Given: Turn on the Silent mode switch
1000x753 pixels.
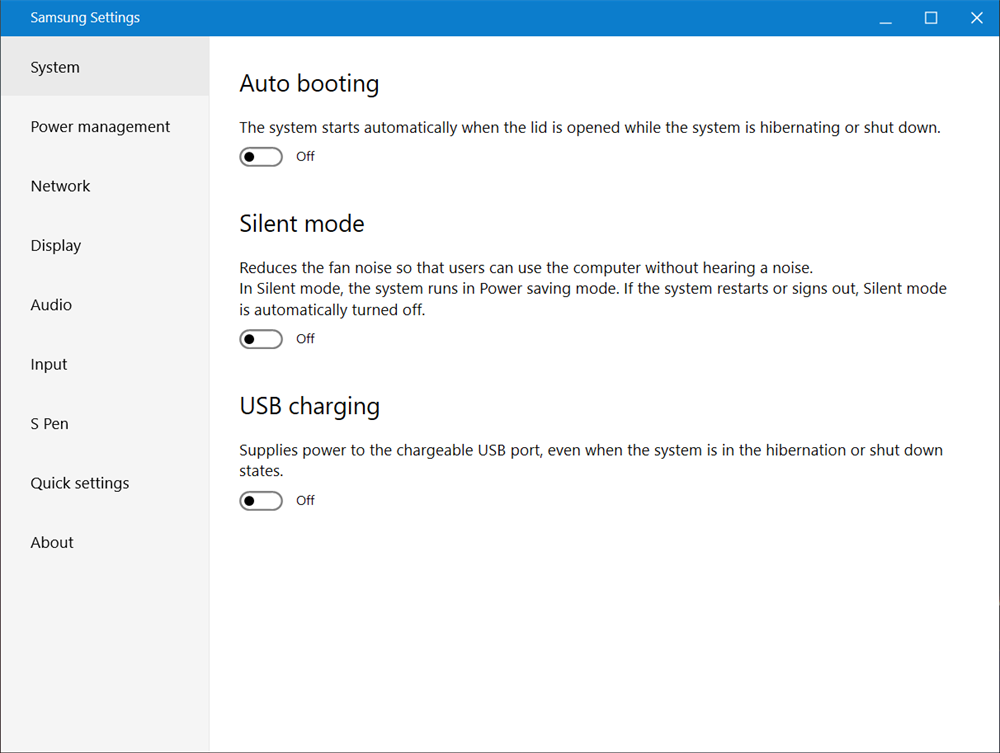Looking at the screenshot, I should [x=261, y=339].
